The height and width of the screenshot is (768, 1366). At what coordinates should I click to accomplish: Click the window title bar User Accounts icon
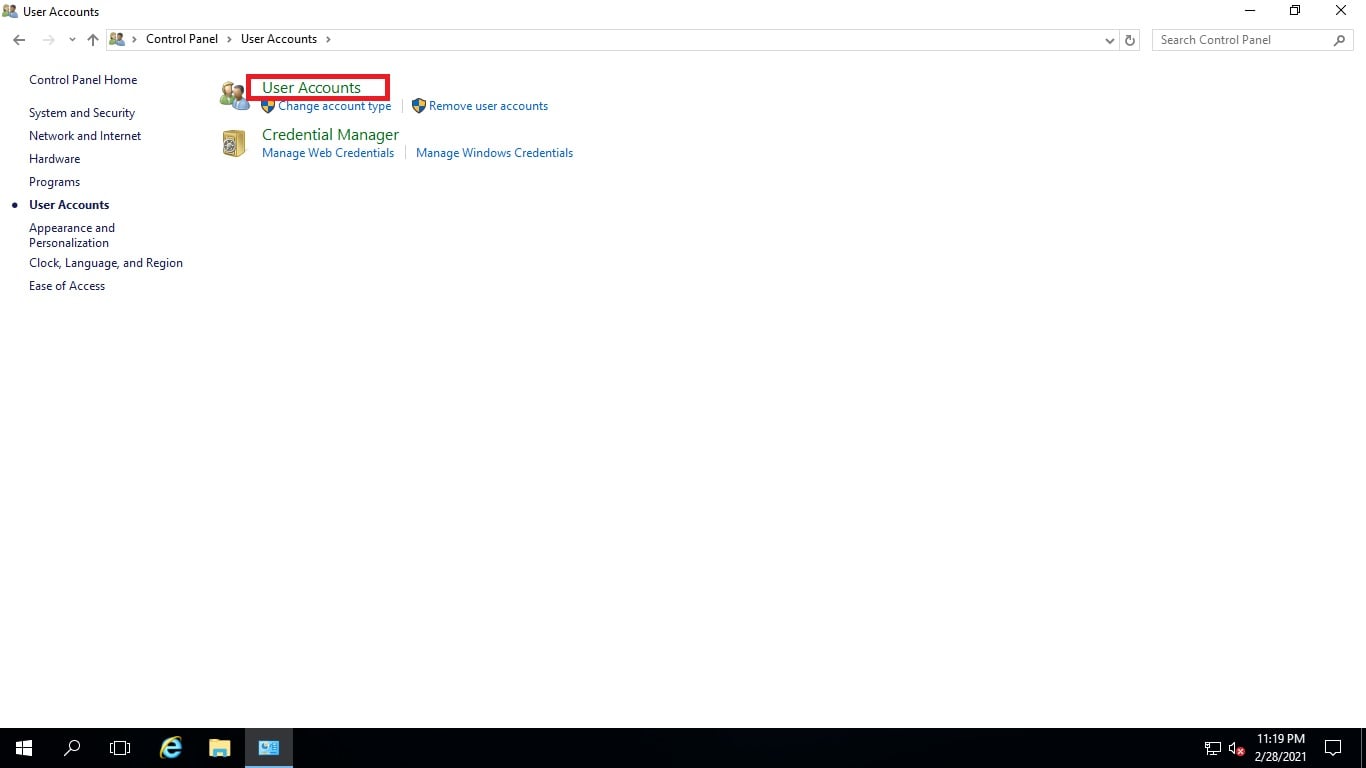point(10,11)
